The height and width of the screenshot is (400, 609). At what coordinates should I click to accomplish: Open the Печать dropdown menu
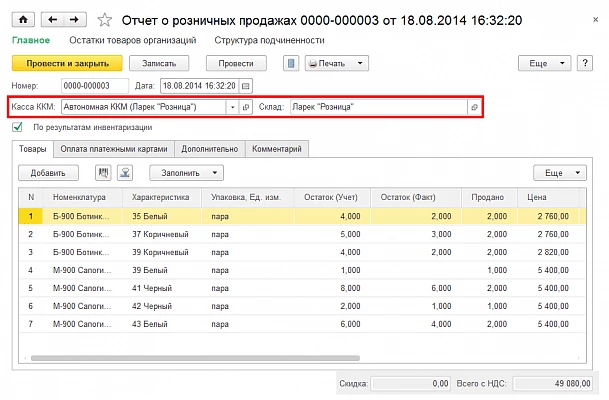tap(337, 63)
